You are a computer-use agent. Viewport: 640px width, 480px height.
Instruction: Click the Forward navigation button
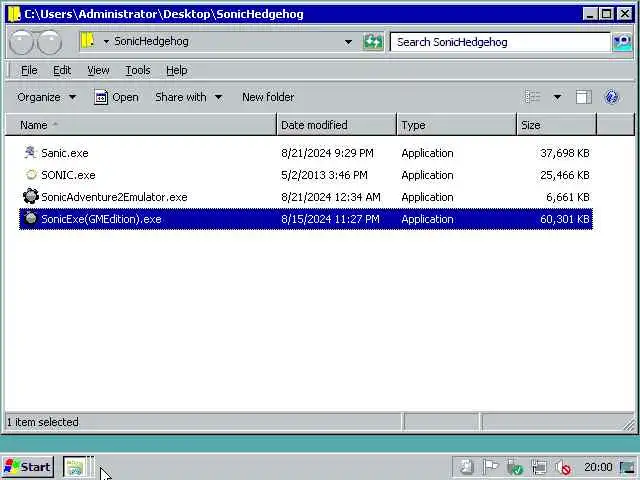49,42
